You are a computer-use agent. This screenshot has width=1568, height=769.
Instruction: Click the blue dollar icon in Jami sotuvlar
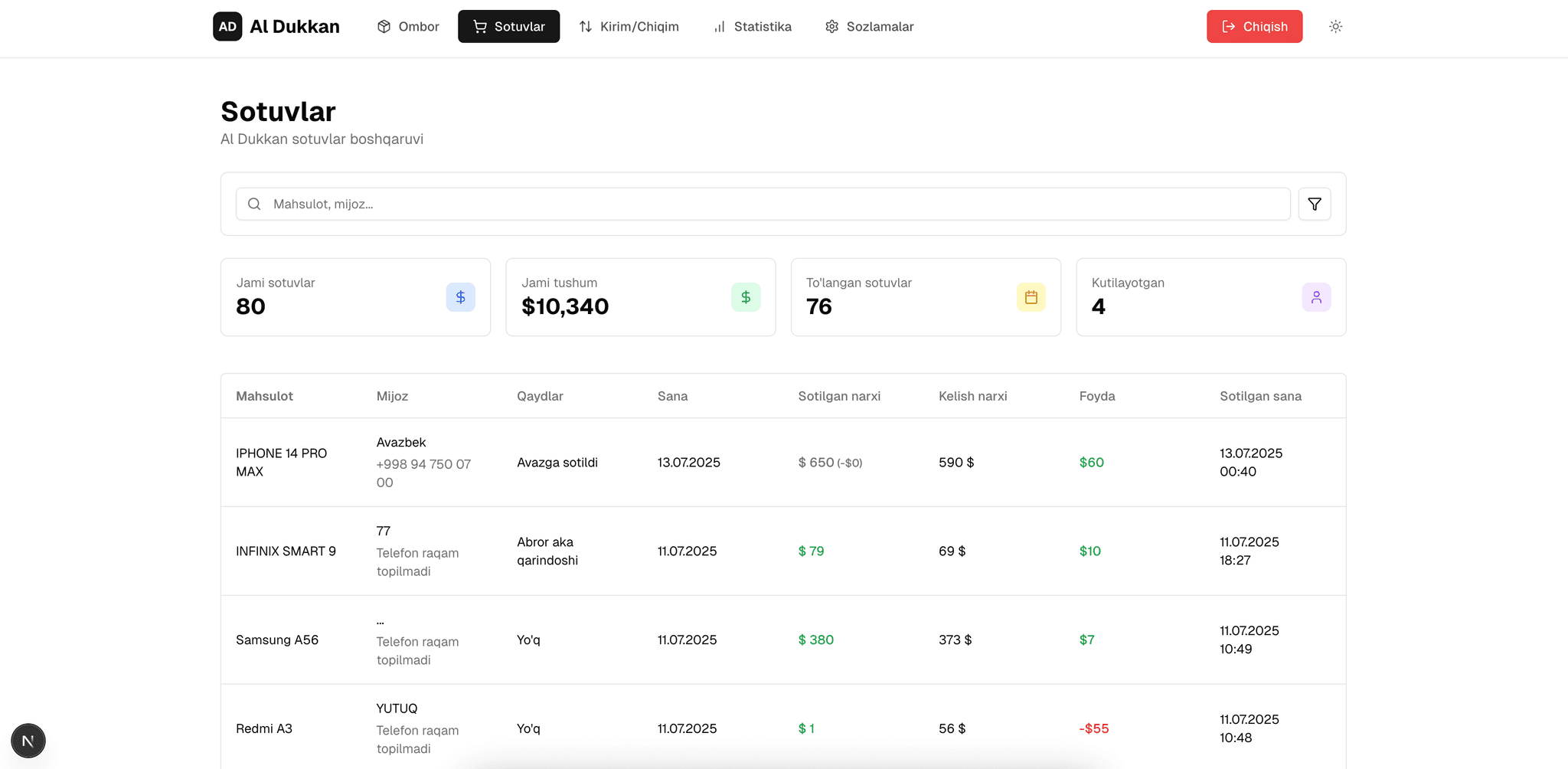coord(460,297)
